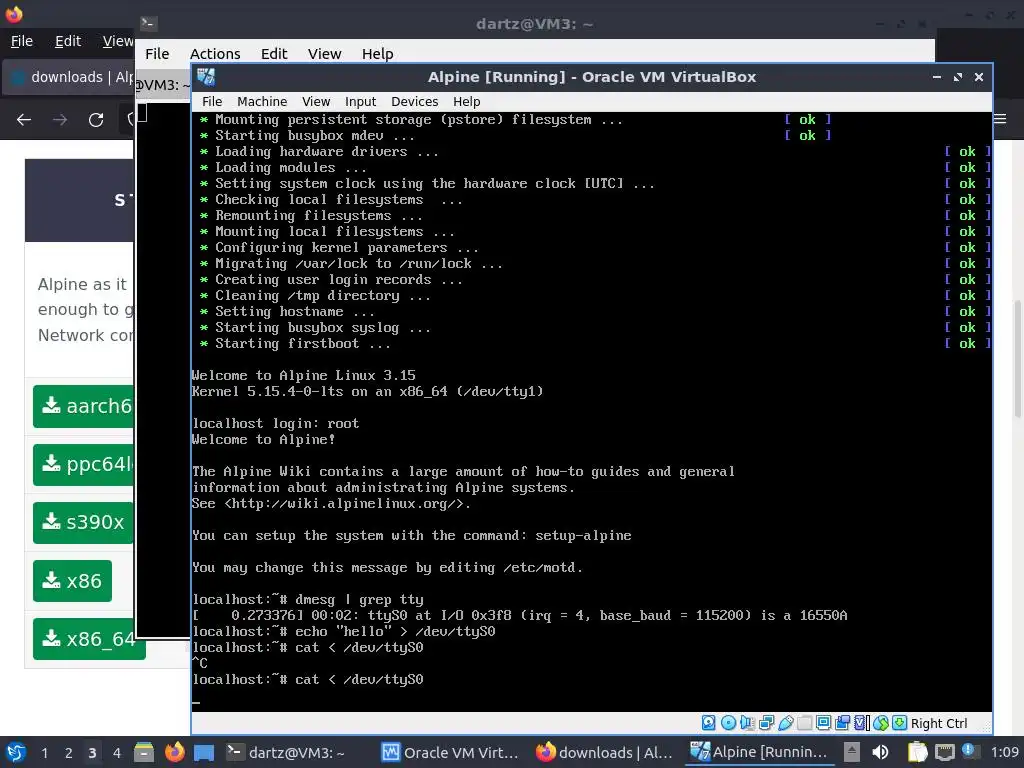Click the network connection tray icon
Screen dimensions: 1024x768
(944, 752)
